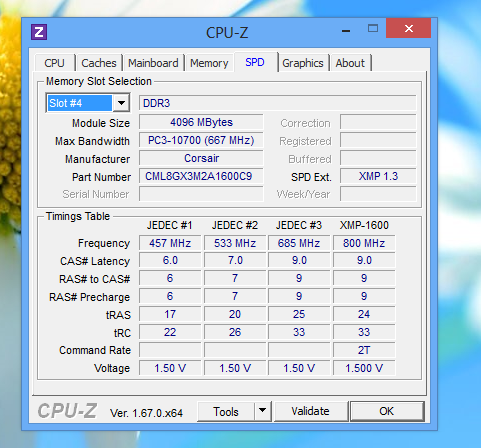Click tRC value 22
Screen dimensions: 481x448
(x=170, y=332)
